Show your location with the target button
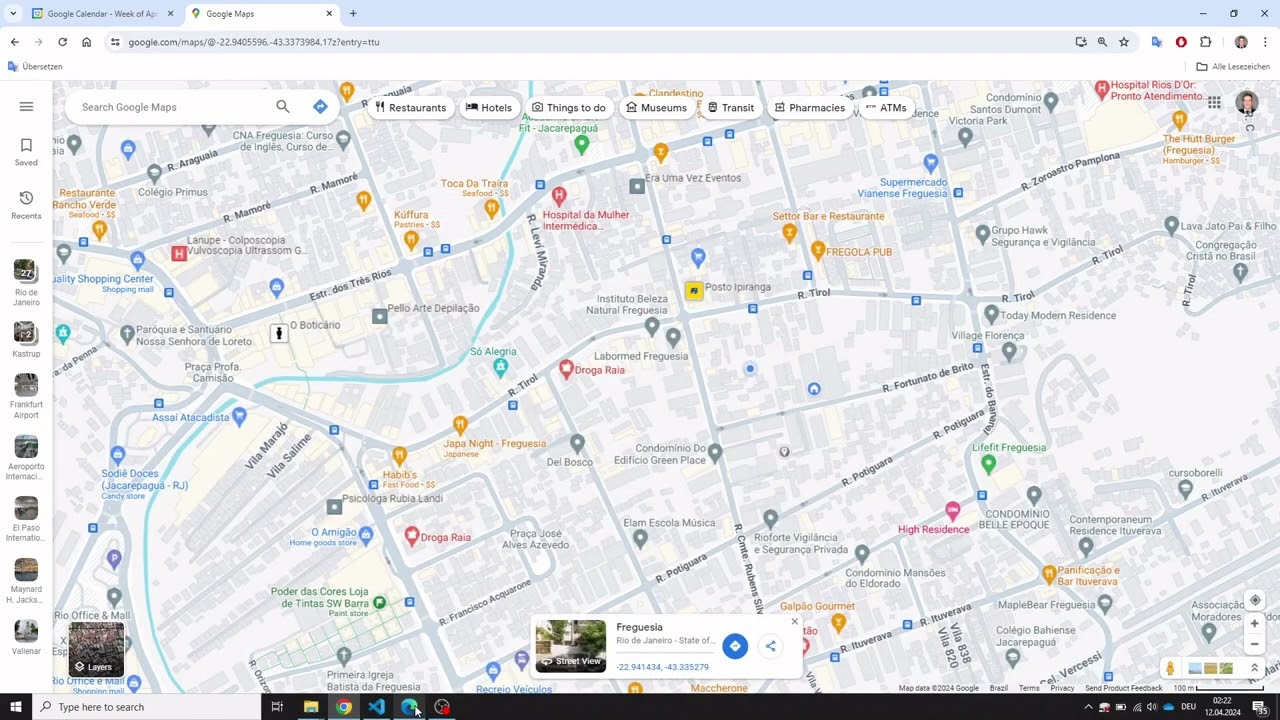The image size is (1280, 720). click(x=1255, y=600)
